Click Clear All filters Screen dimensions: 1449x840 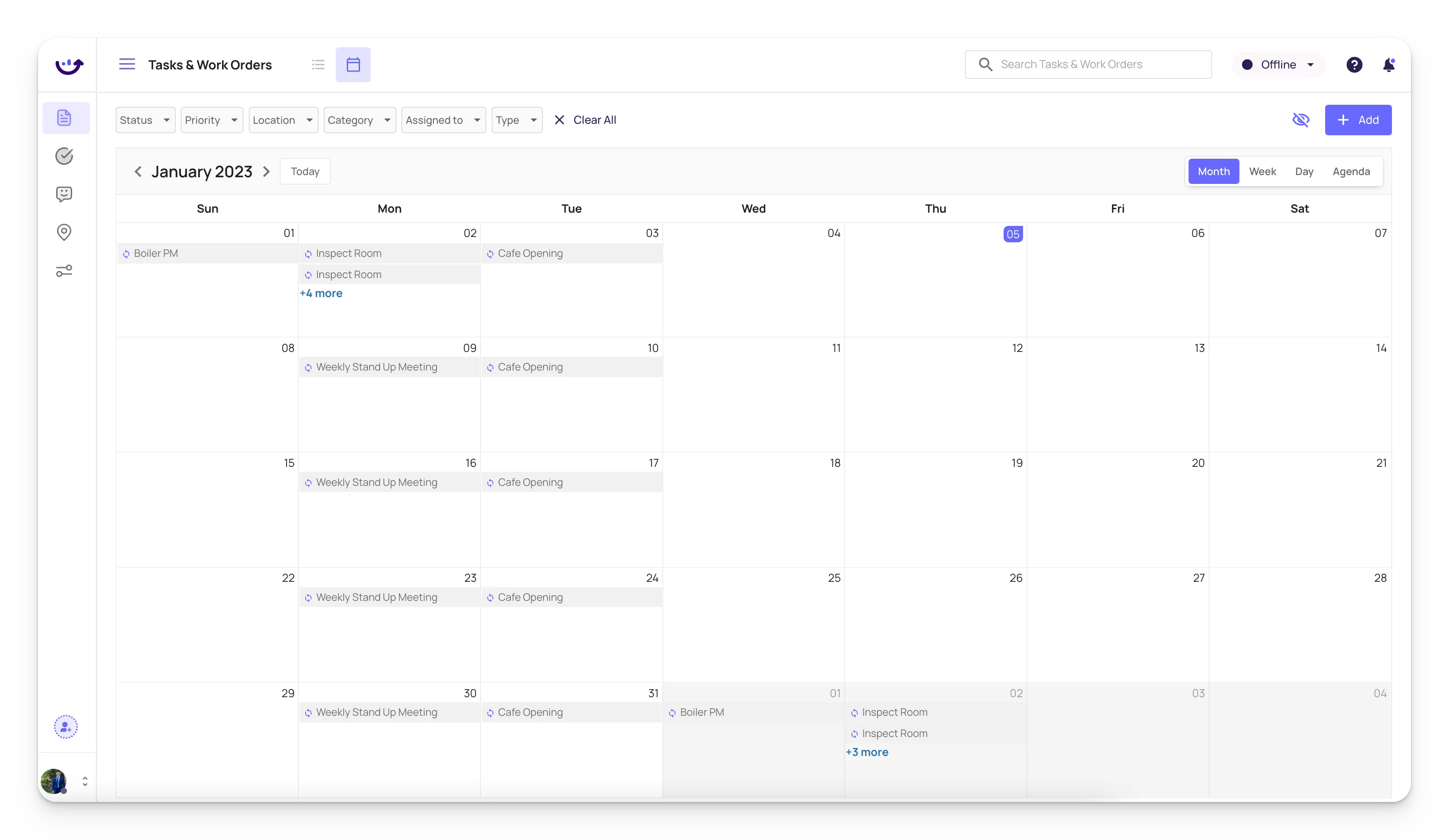coord(585,120)
